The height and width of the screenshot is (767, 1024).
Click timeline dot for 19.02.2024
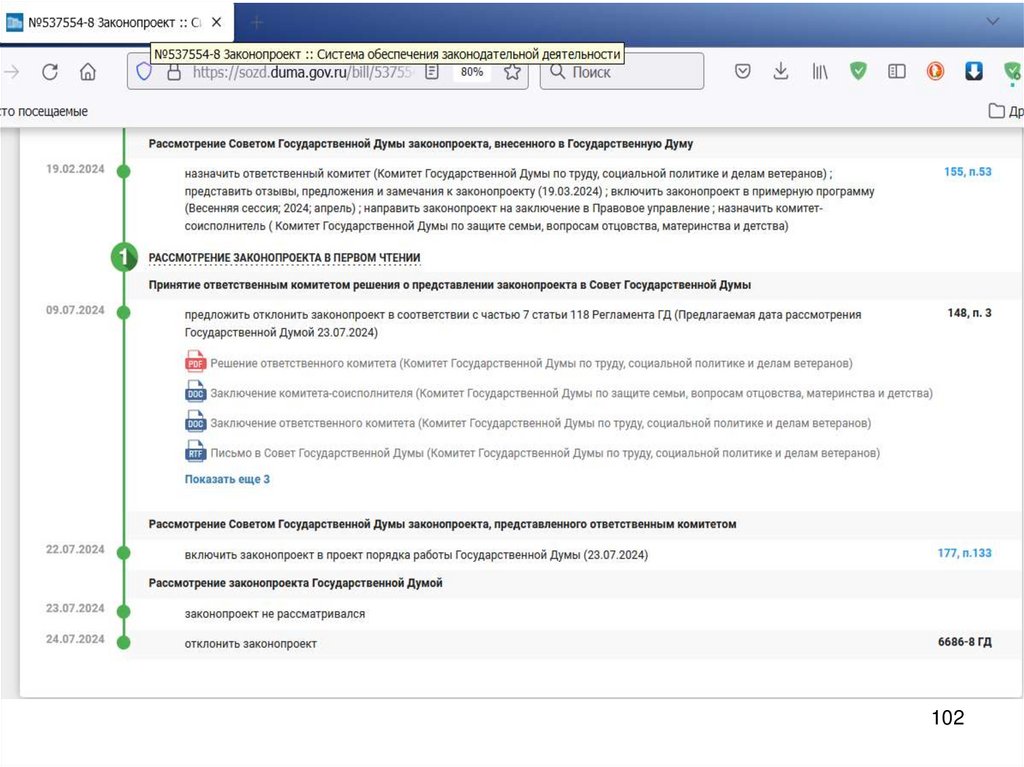click(x=123, y=172)
